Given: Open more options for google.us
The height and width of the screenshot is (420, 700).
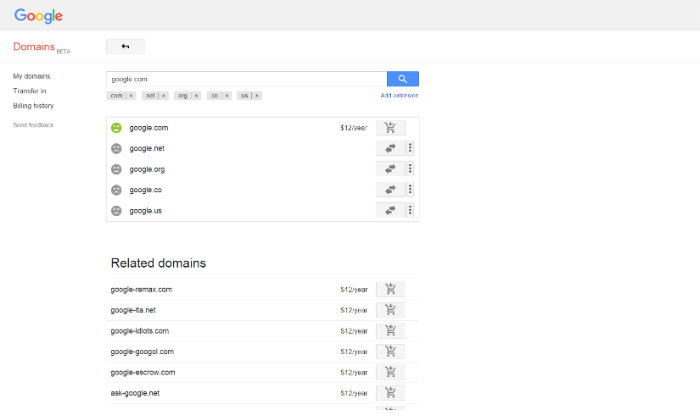Looking at the screenshot, I should tap(410, 210).
